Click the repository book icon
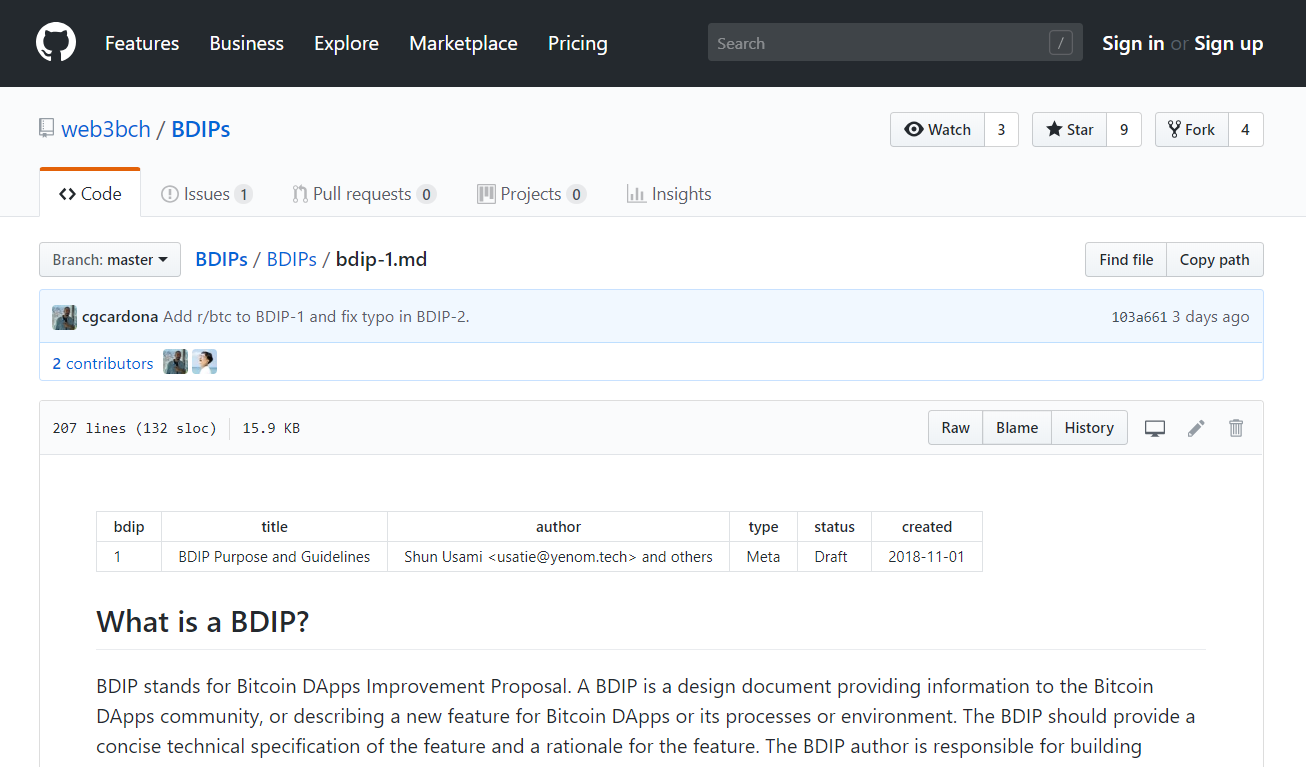The image size is (1306, 767). (46, 128)
